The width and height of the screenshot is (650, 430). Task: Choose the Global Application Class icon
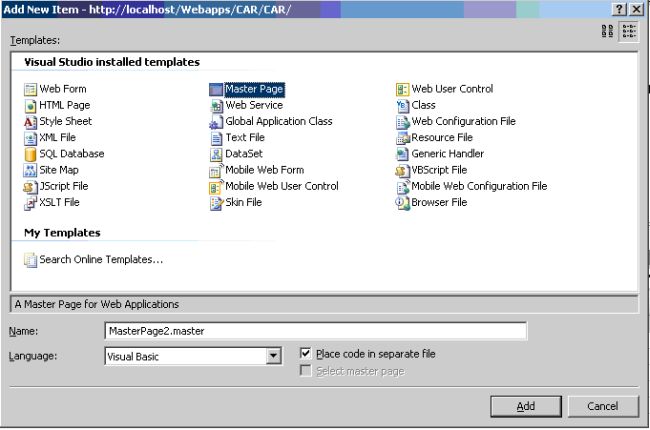(216, 122)
